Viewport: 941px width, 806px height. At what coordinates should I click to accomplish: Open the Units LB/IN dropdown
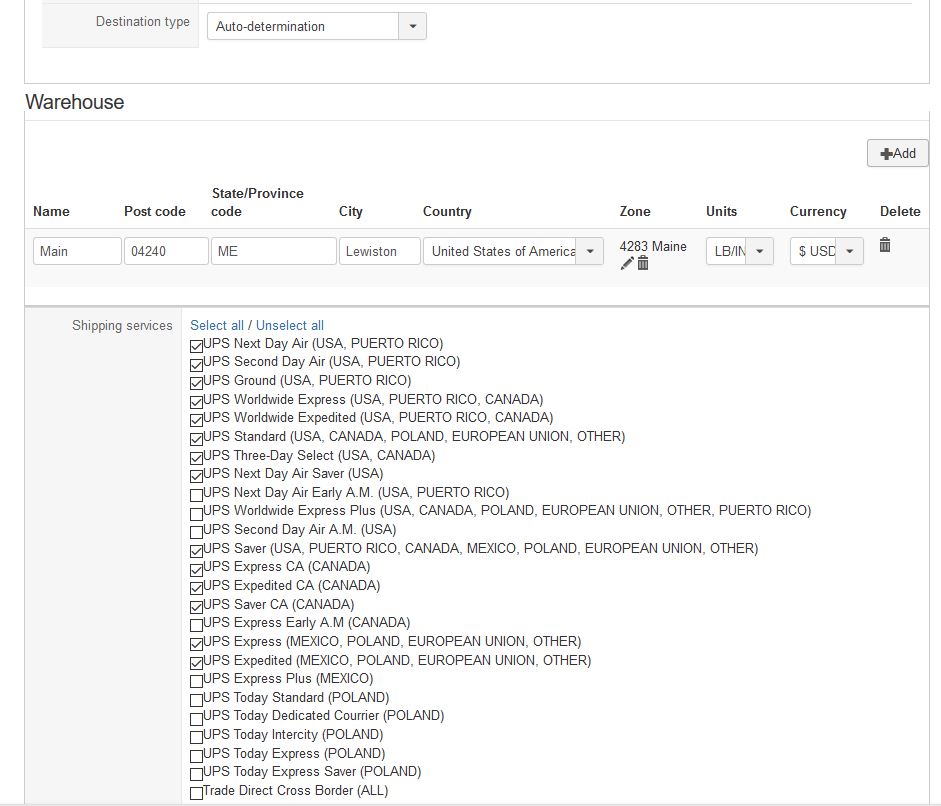point(760,251)
